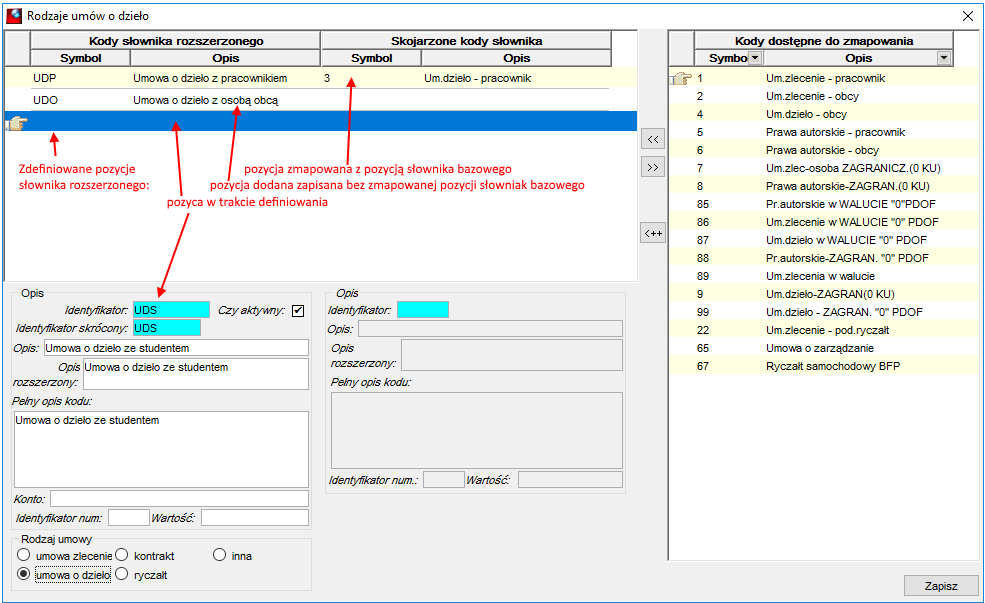Click the 'Kody słownika rozszerzonego' header
The height and width of the screenshot is (603, 985).
[x=175, y=41]
